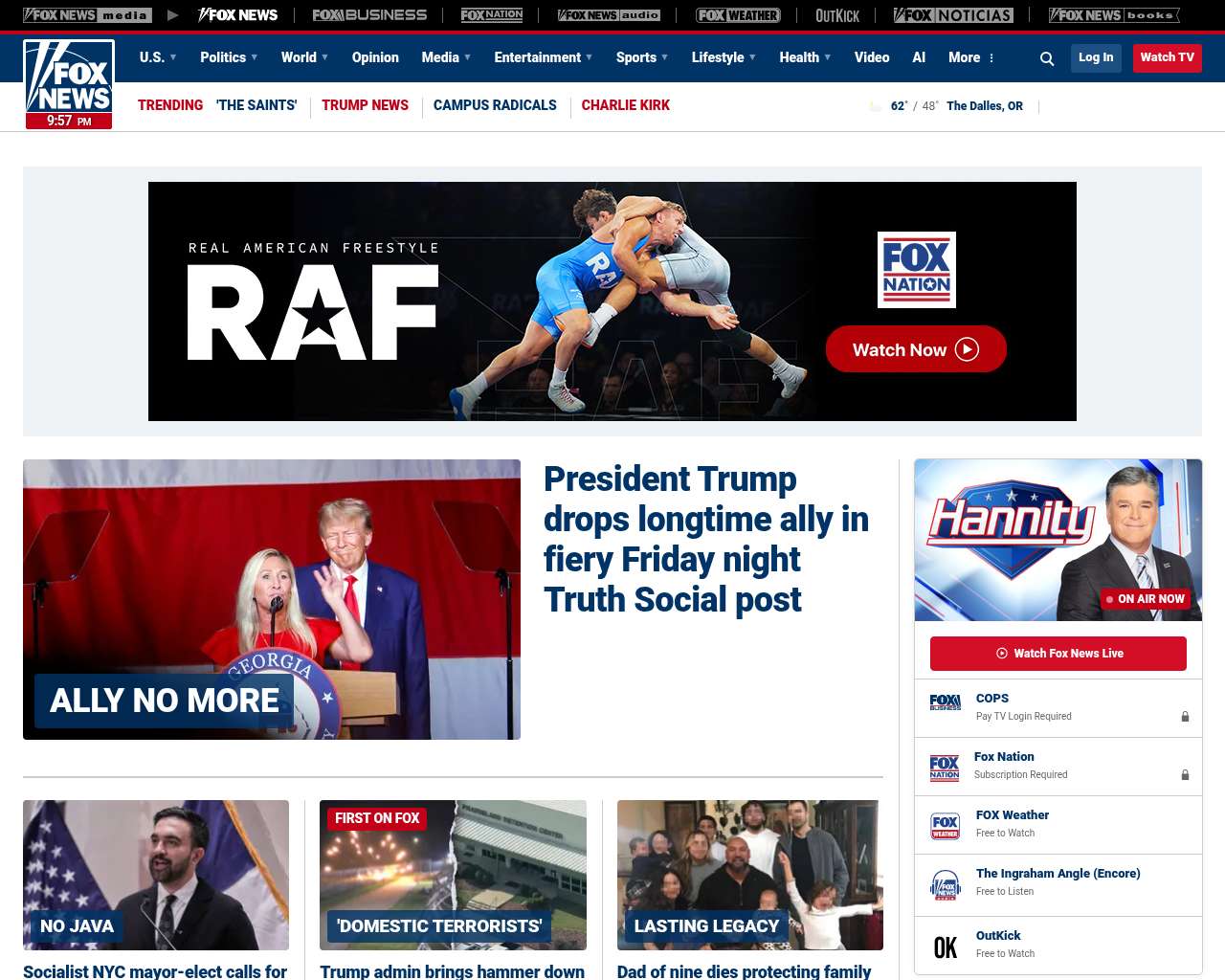
Task: Click the lock icon on COPS row
Action: point(1185,716)
